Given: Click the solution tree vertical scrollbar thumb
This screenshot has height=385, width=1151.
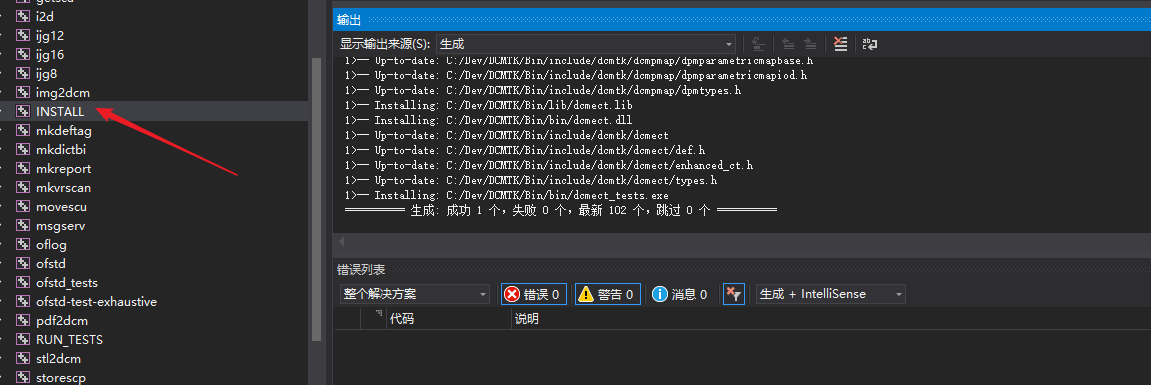Looking at the screenshot, I should (x=316, y=199).
